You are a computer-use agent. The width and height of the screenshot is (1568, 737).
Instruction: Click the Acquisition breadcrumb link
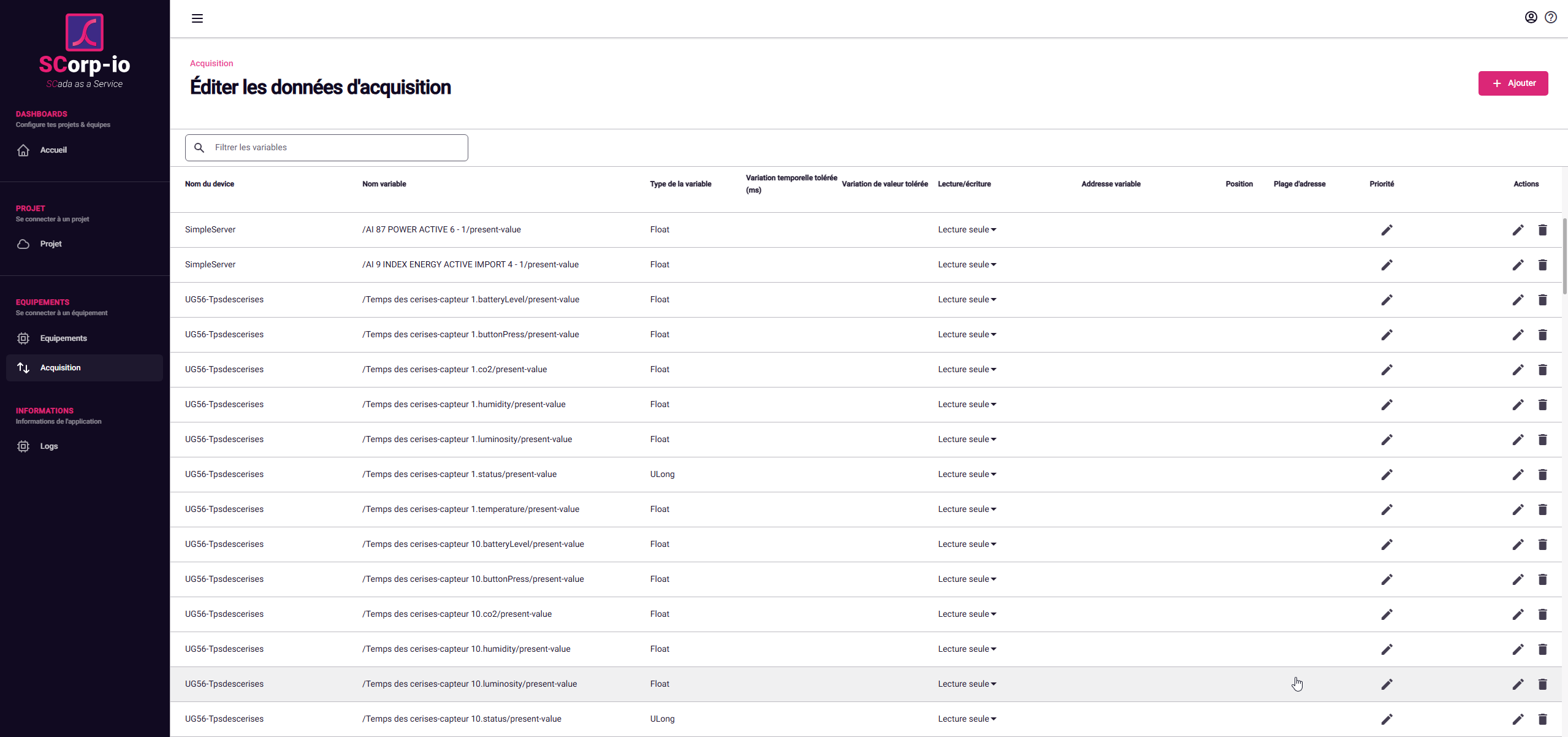[211, 63]
